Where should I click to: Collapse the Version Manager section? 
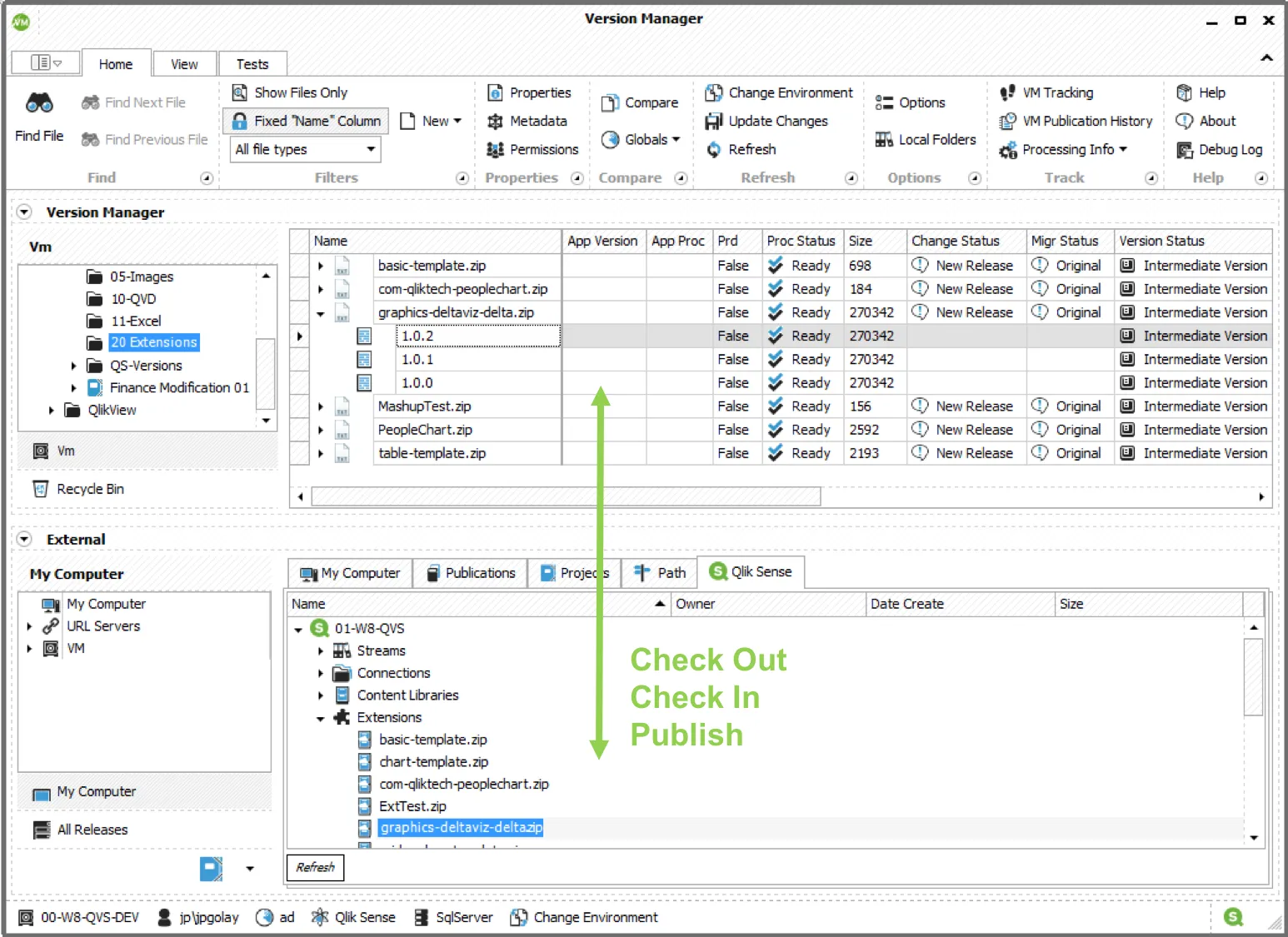[x=24, y=212]
